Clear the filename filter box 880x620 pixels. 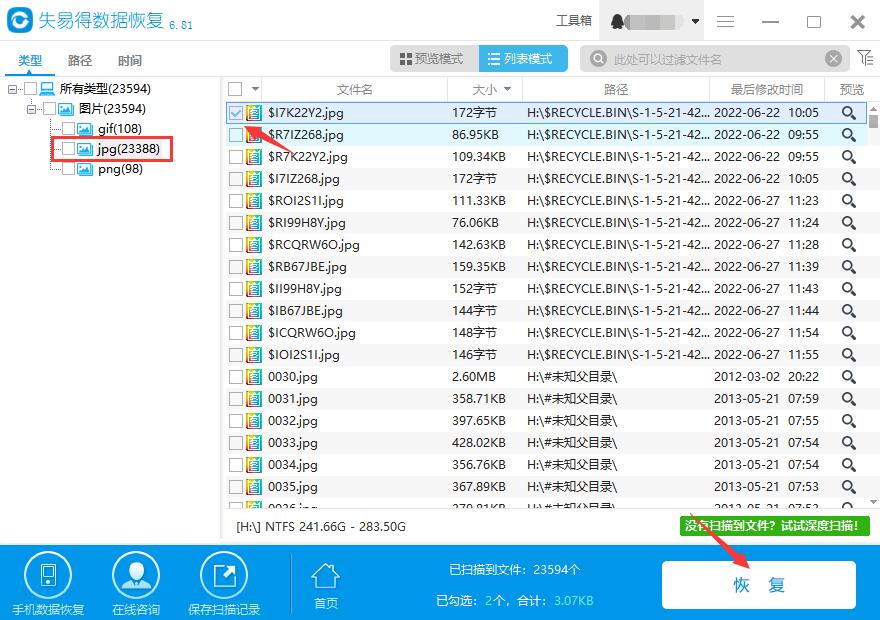(x=833, y=58)
